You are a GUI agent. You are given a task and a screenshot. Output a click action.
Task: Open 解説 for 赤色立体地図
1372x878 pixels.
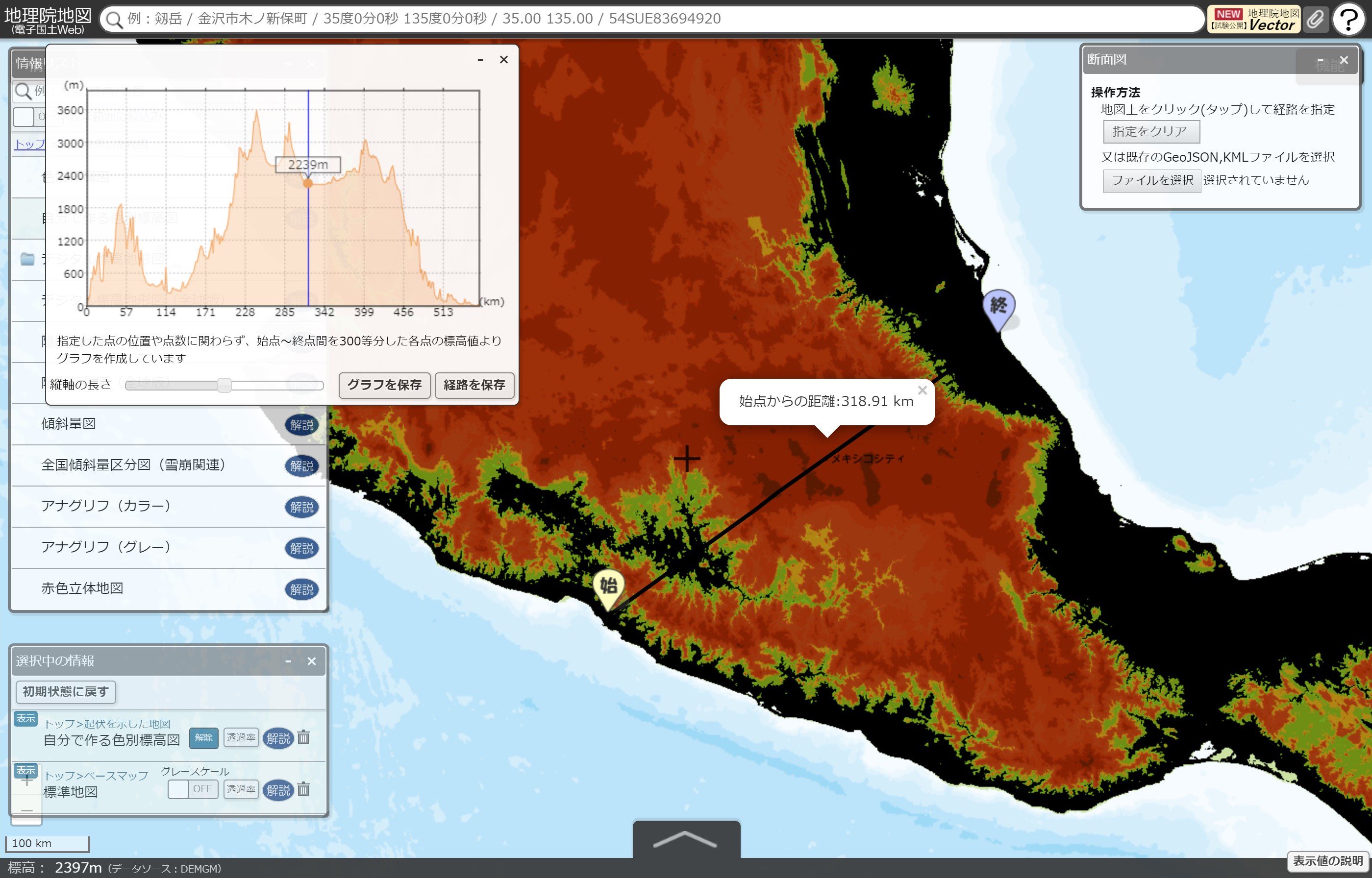(x=301, y=589)
